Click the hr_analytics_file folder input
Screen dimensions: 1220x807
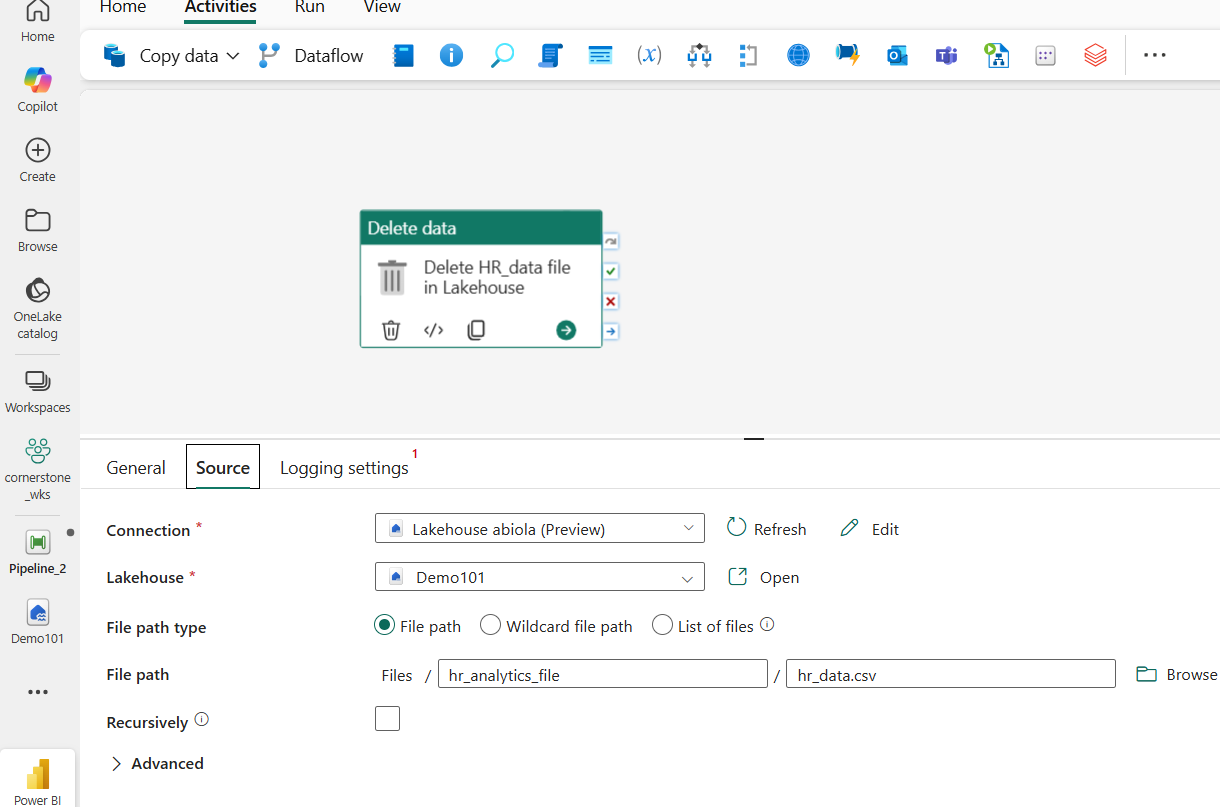point(603,674)
